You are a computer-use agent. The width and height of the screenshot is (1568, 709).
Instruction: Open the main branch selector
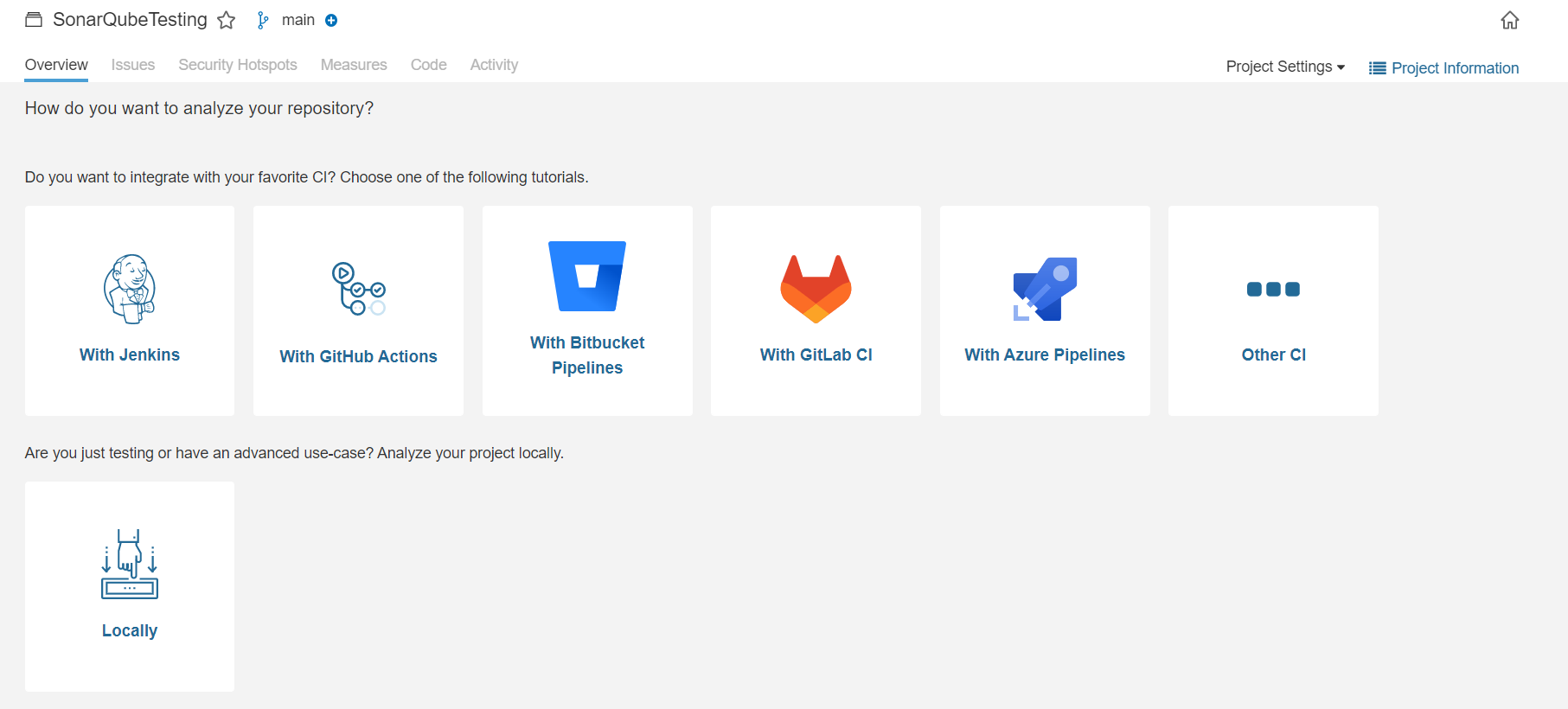[298, 20]
